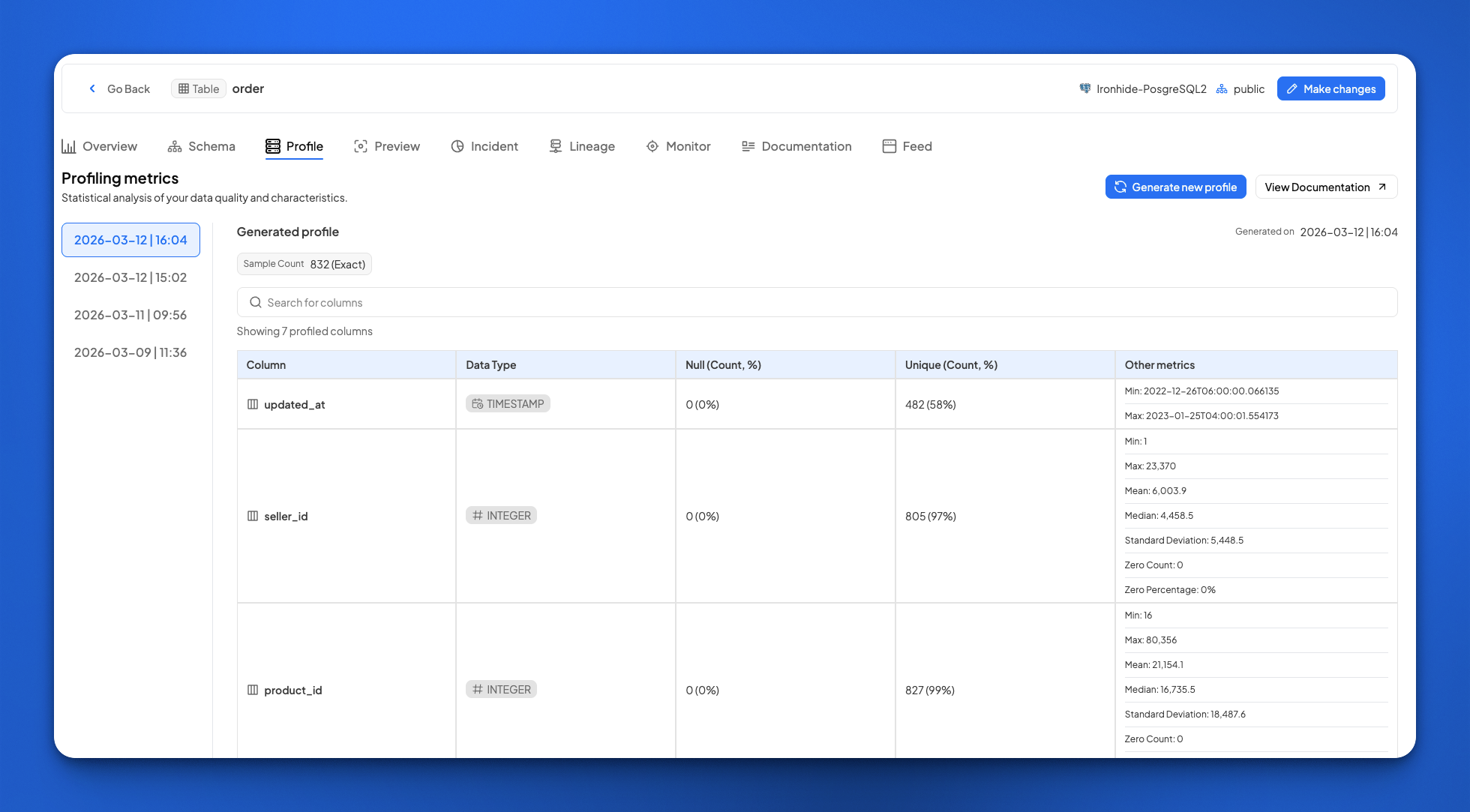Click the search magnifier icon
This screenshot has width=1470, height=812.
[256, 302]
